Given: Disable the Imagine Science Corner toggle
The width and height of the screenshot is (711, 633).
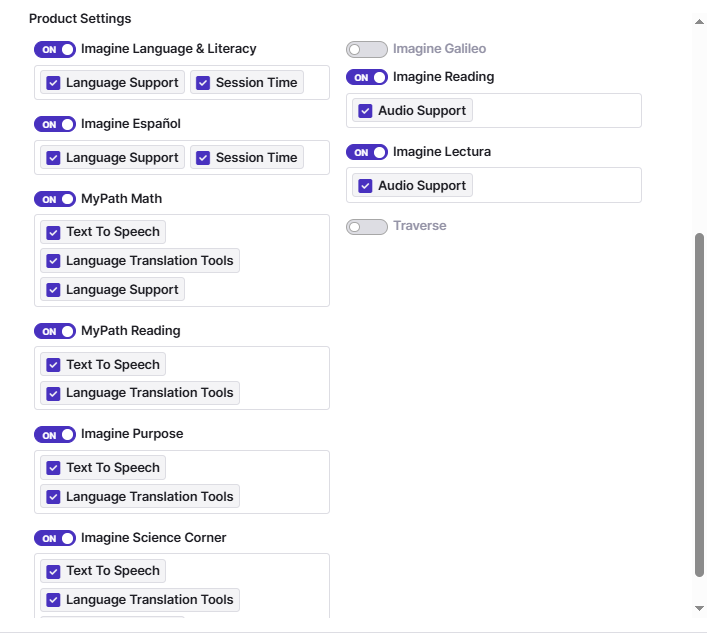Looking at the screenshot, I should click(55, 538).
